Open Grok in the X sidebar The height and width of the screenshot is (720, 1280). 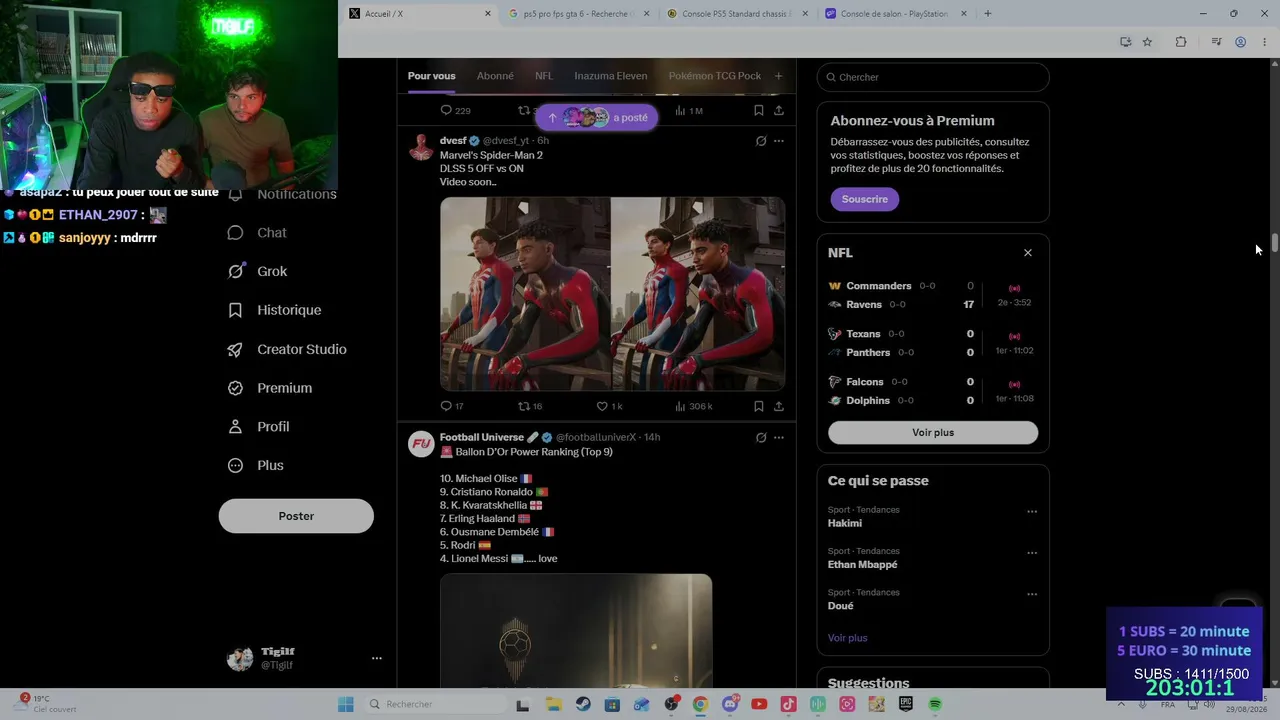(x=257, y=271)
